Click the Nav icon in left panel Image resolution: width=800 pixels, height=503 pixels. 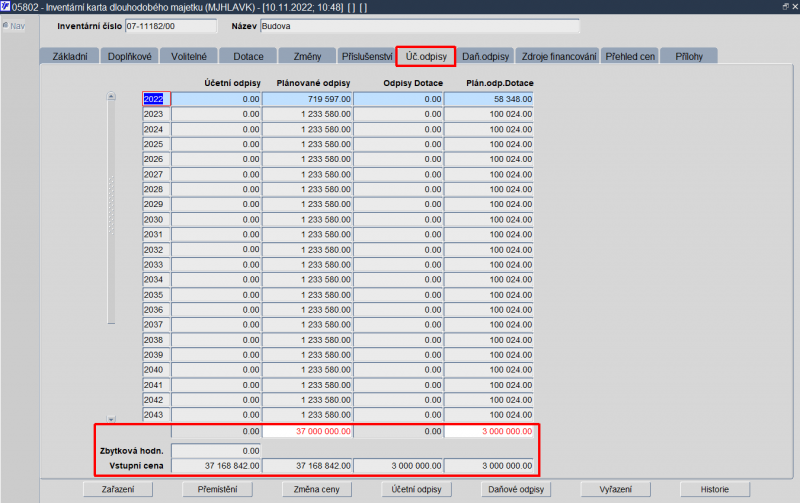tap(5, 26)
